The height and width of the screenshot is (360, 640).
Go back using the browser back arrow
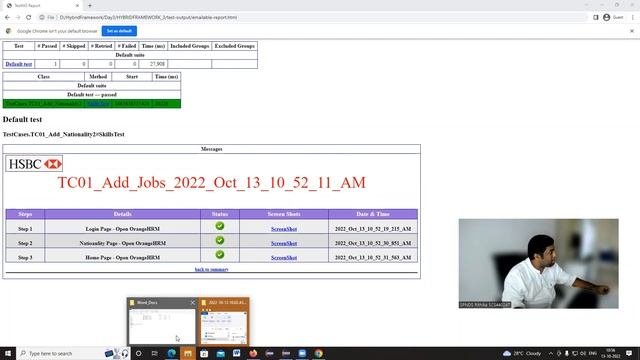click(x=7, y=18)
